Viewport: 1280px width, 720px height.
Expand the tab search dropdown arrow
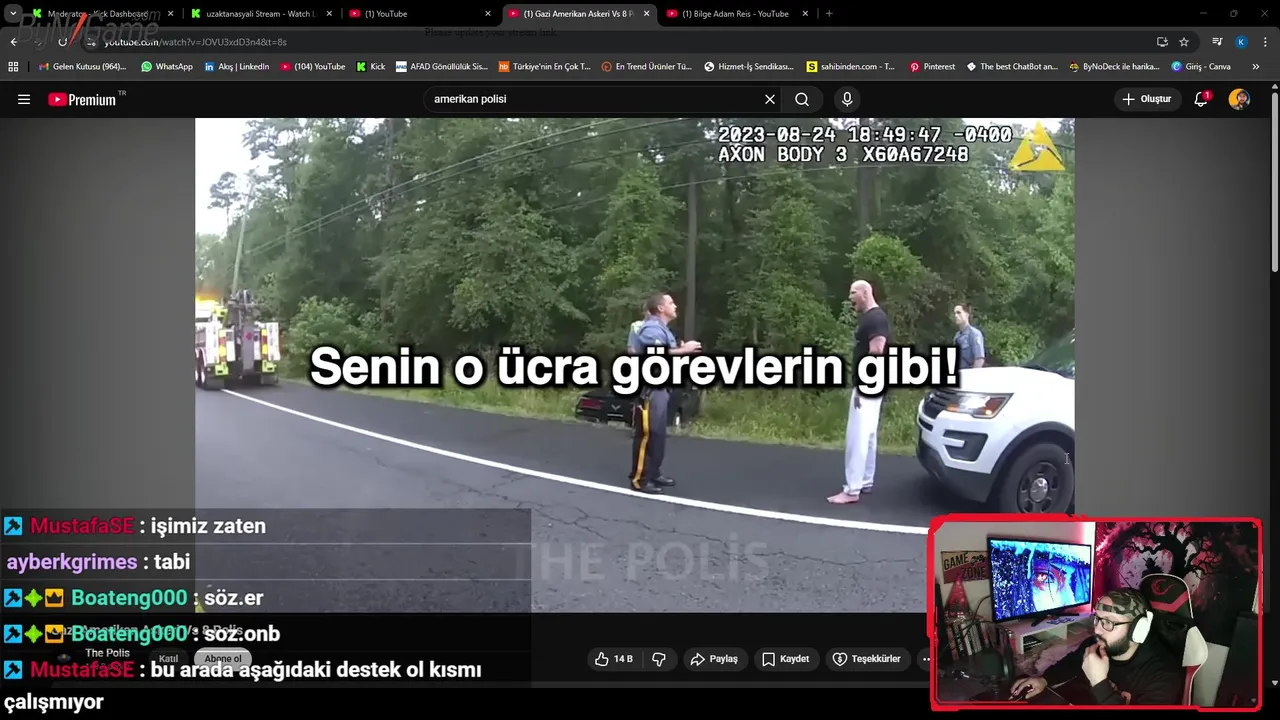coord(12,14)
